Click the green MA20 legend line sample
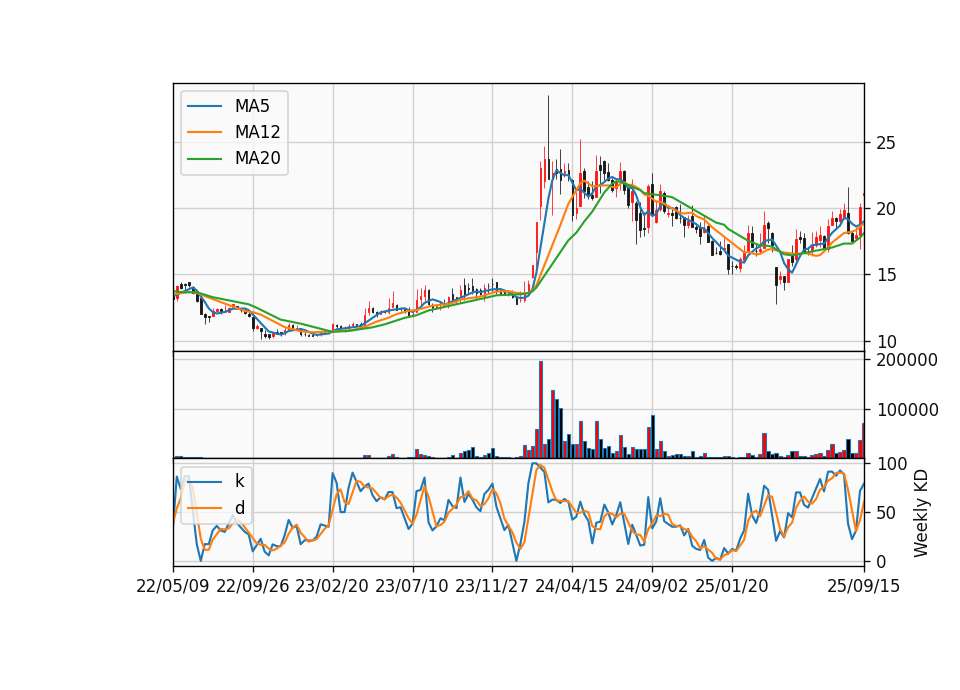960x690 pixels. tap(204, 159)
